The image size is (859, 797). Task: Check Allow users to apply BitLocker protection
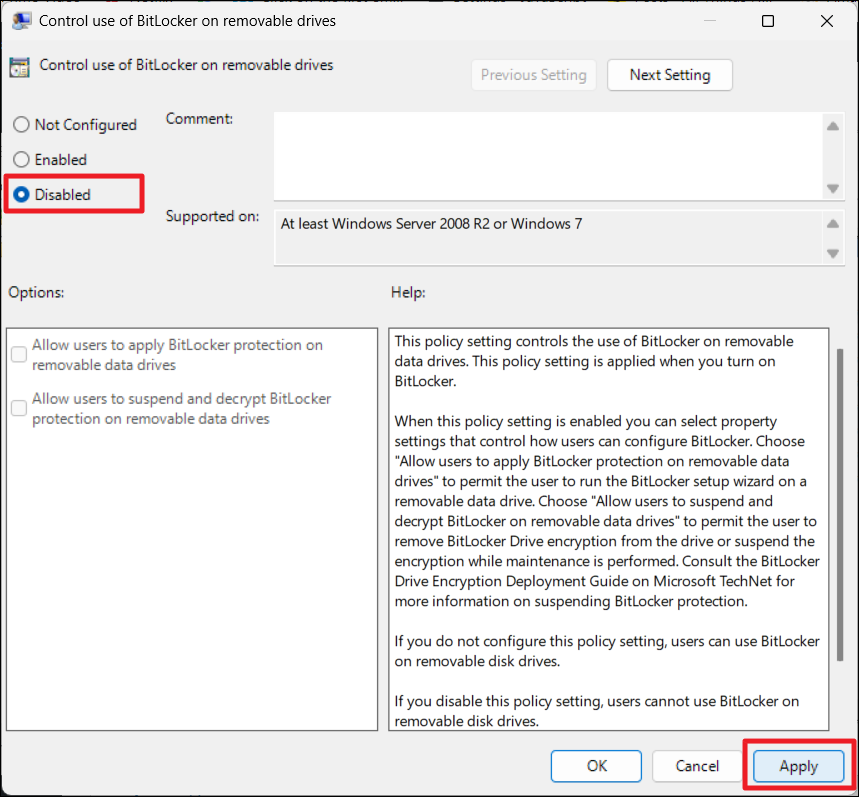point(19,354)
